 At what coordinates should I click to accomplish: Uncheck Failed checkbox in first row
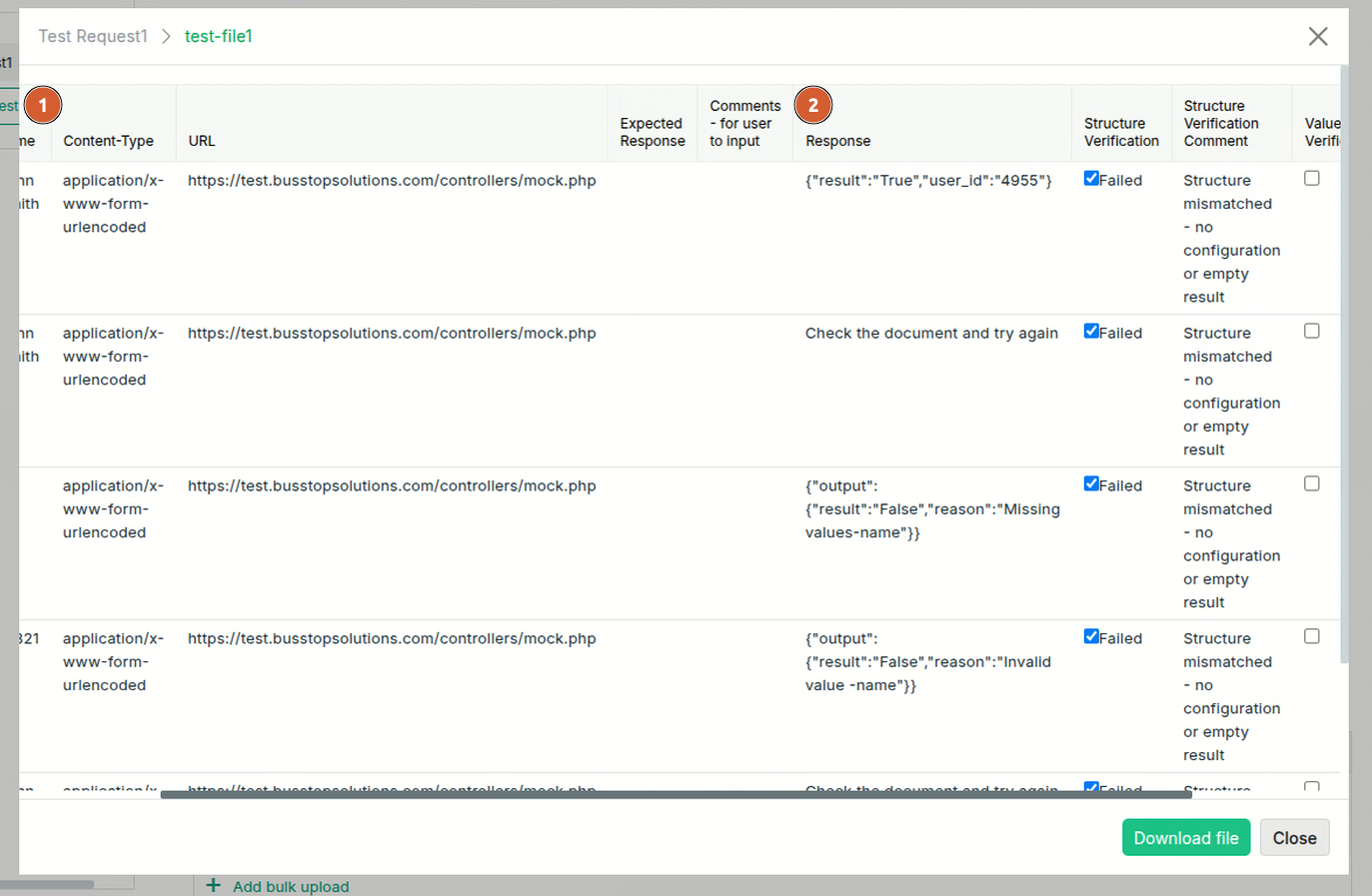coord(1091,179)
